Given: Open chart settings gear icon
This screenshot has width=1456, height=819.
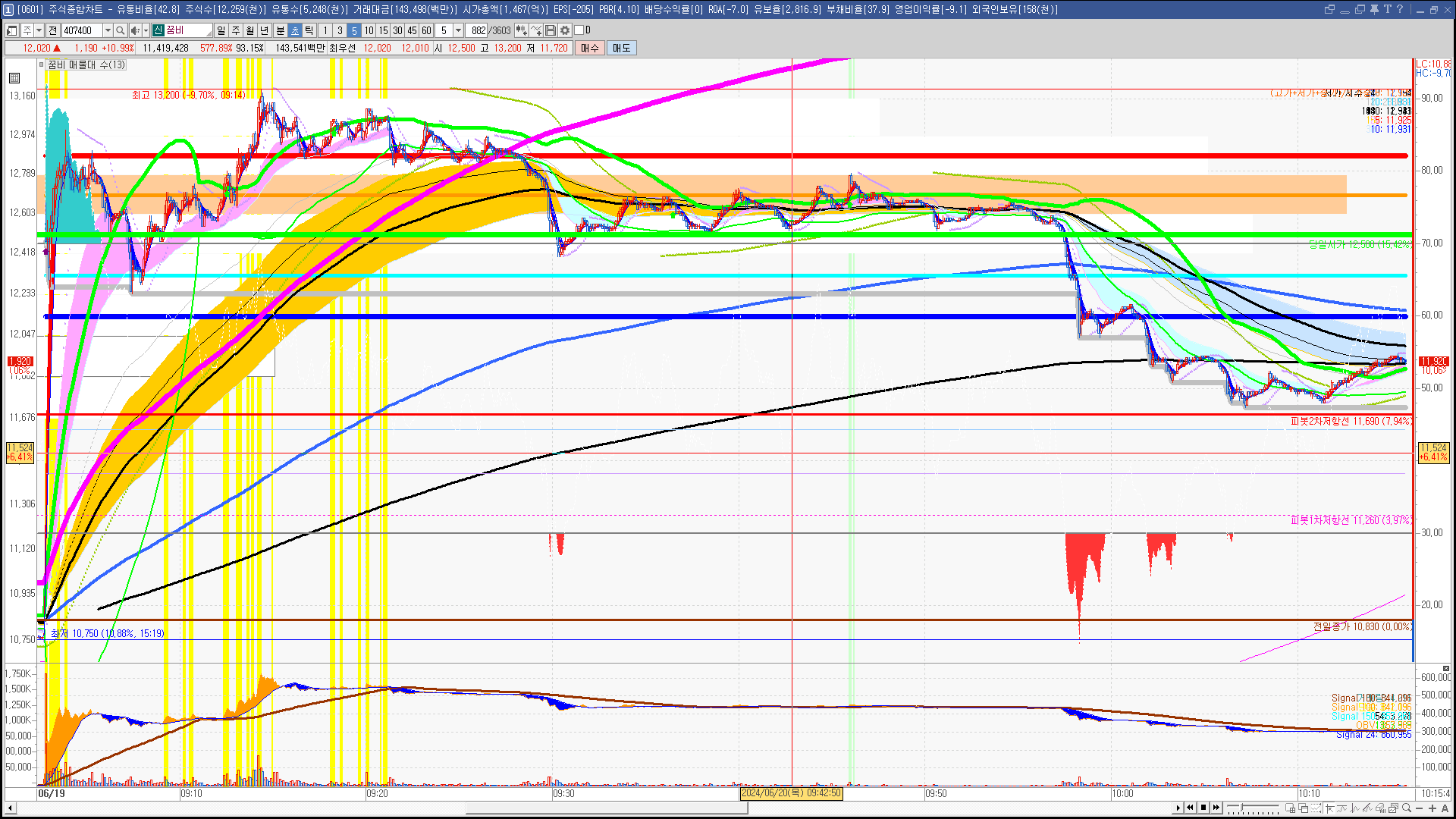Looking at the screenshot, I should [565, 30].
